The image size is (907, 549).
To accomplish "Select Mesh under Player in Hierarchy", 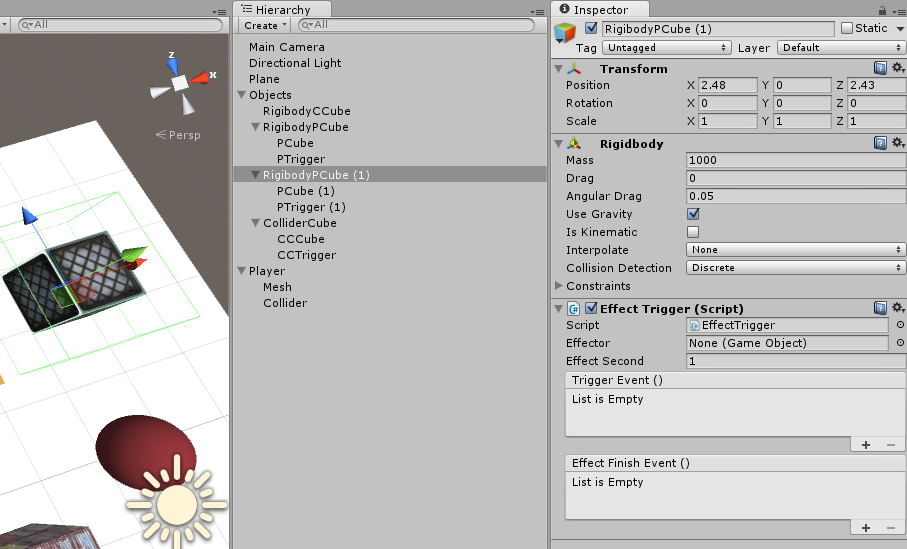I will click(x=277, y=287).
